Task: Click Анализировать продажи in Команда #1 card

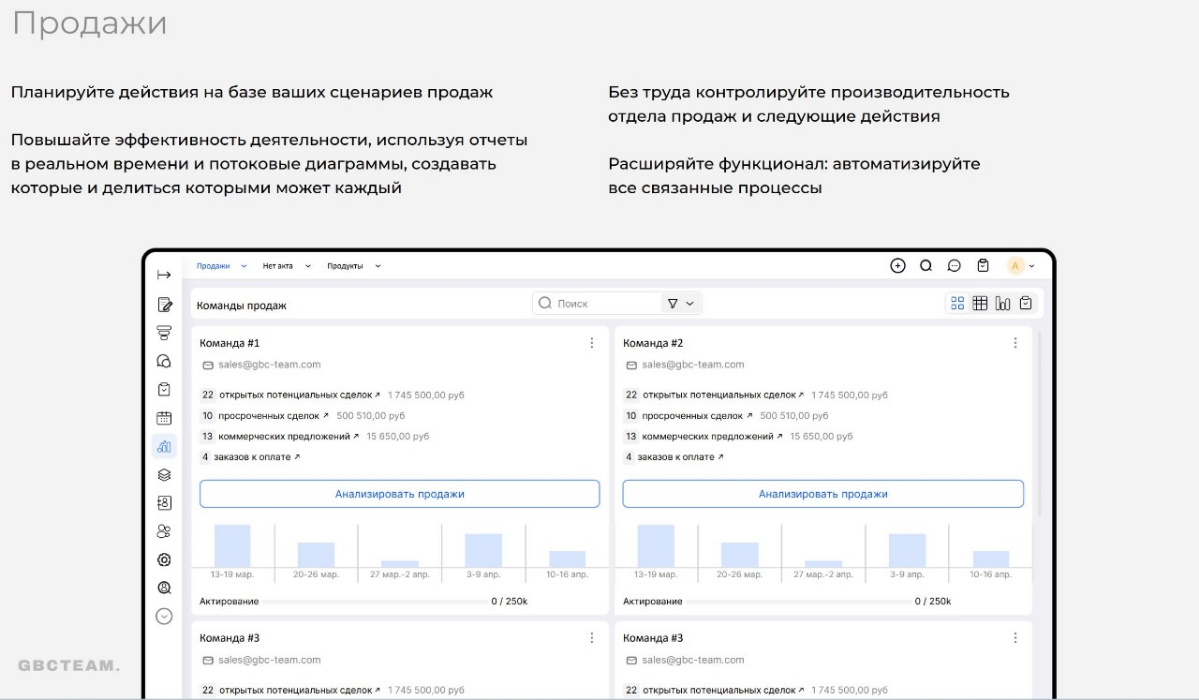Action: tap(400, 494)
